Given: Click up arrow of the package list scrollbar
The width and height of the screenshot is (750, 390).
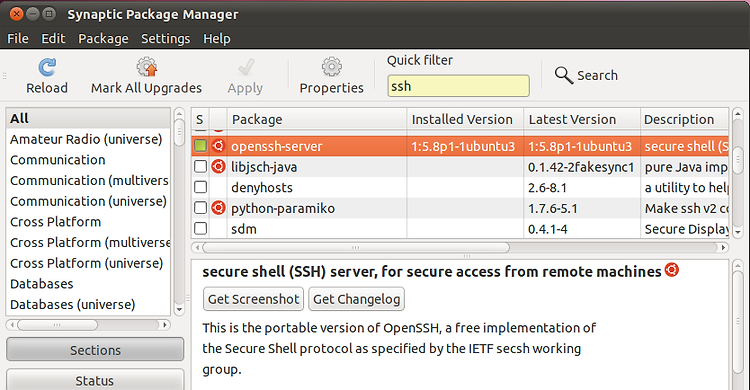Looking at the screenshot, I should click(x=738, y=114).
